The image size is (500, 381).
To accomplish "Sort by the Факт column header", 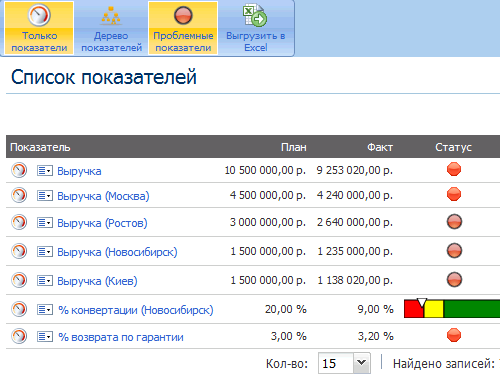I will point(380,147).
